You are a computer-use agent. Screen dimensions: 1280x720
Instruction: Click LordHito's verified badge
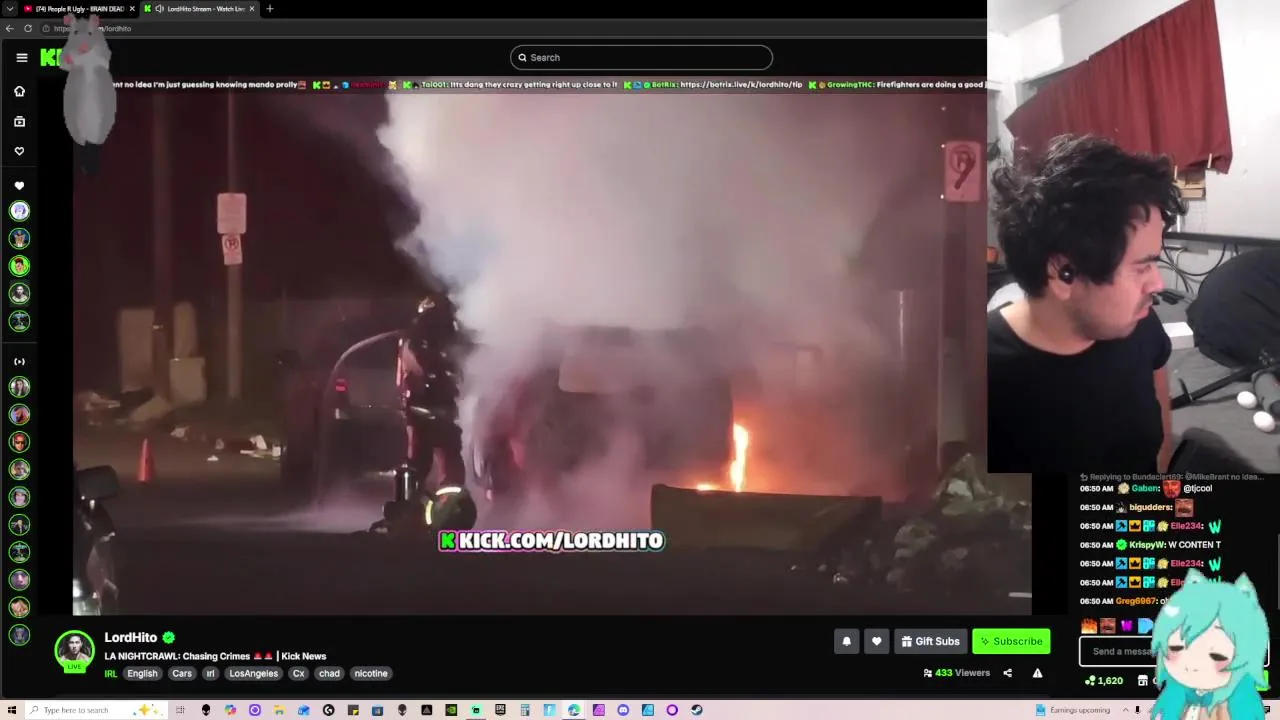tap(169, 637)
